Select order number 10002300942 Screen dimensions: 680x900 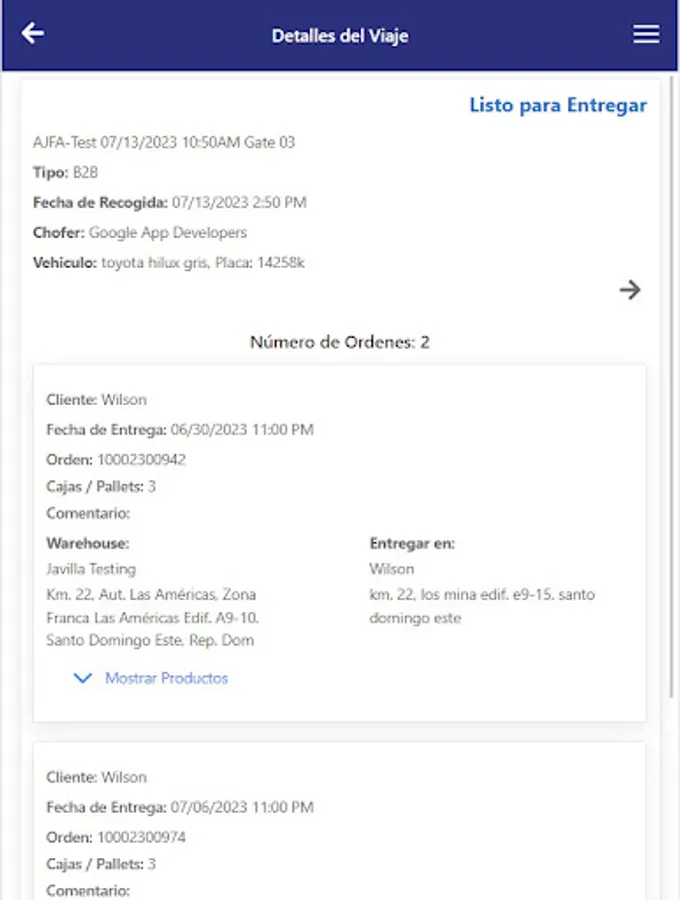tap(141, 460)
